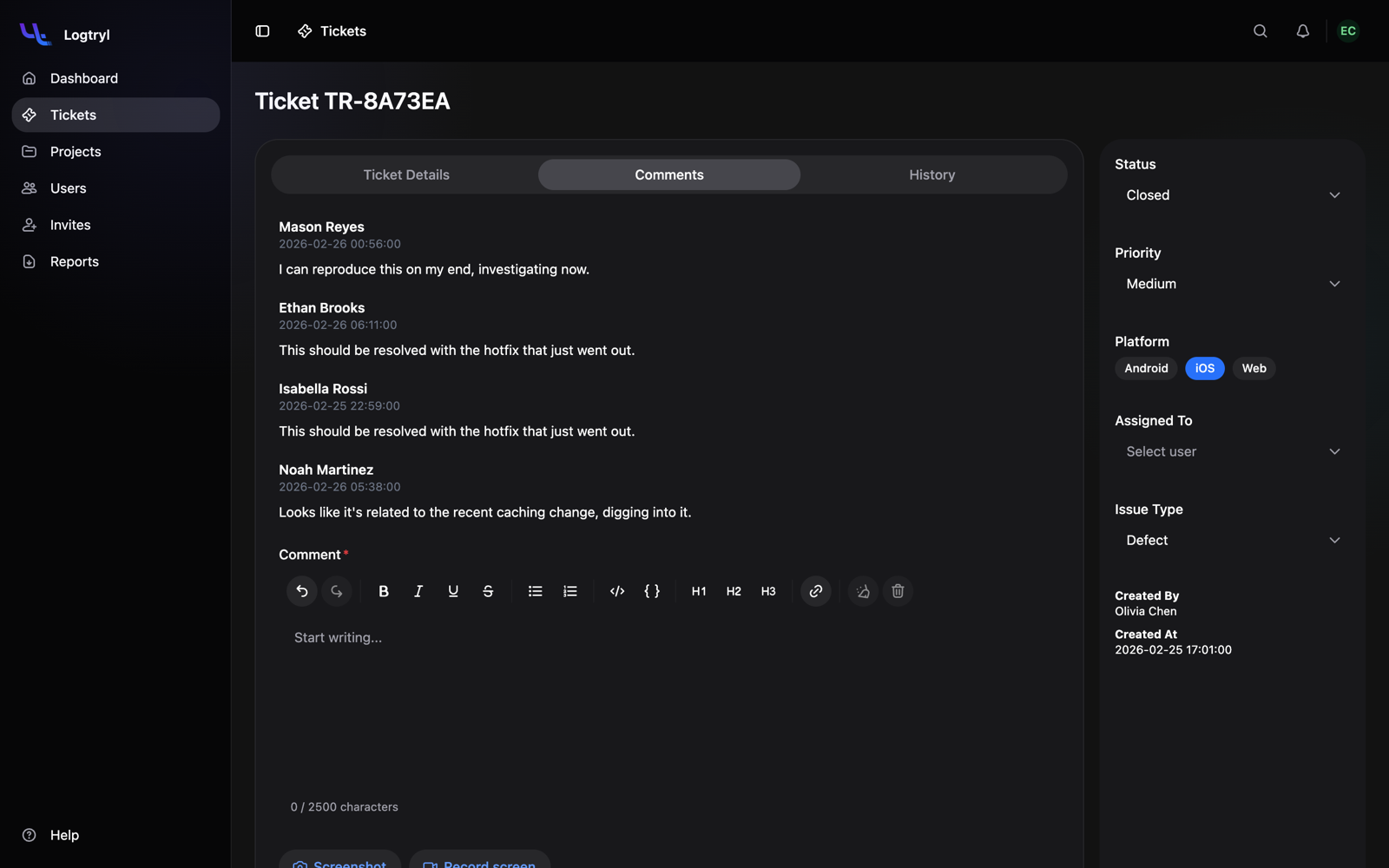
Task: Switch to the Ticket Details tab
Action: [x=406, y=174]
